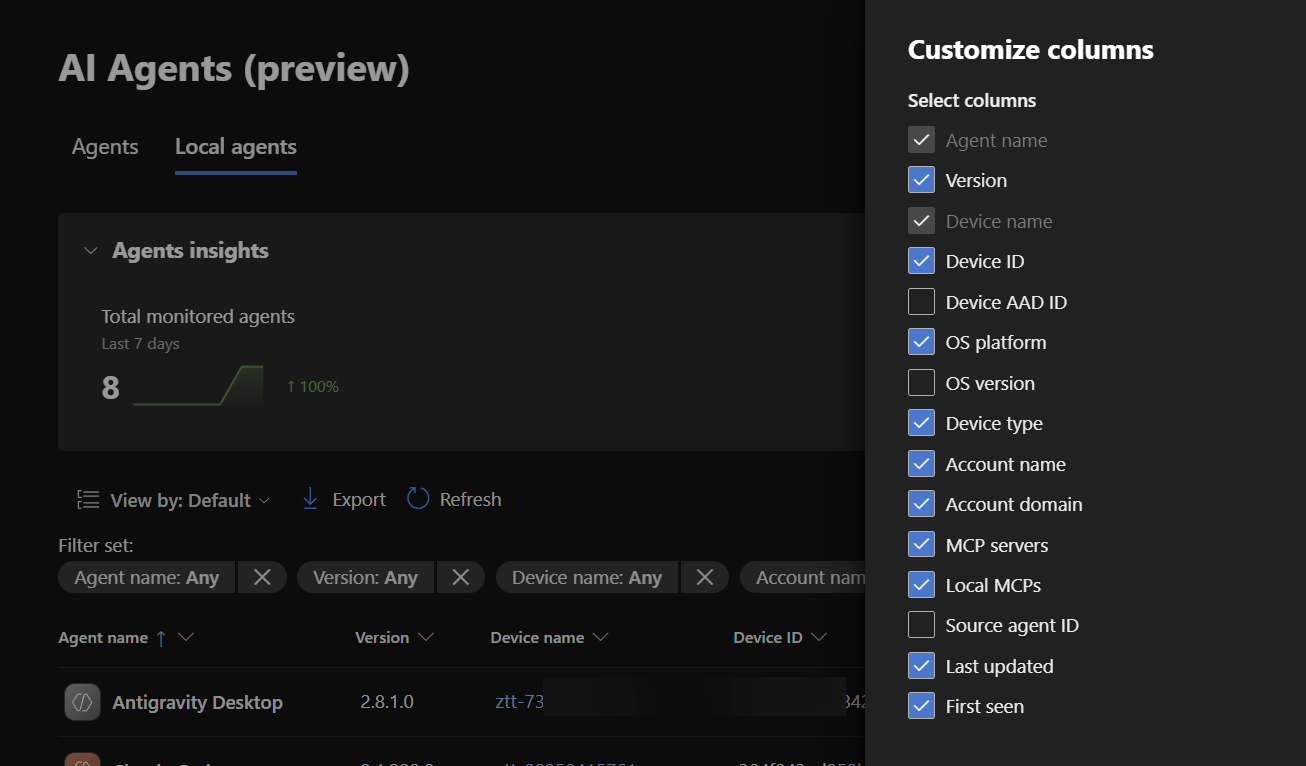
Task: Click the Export button
Action: pos(344,499)
